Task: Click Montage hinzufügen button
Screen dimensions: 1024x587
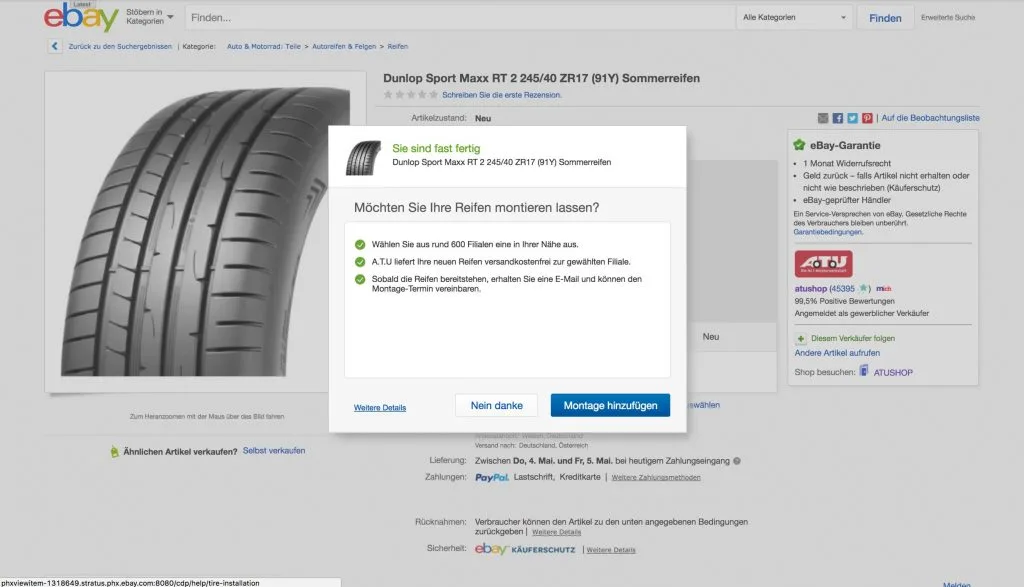Action: coord(610,405)
